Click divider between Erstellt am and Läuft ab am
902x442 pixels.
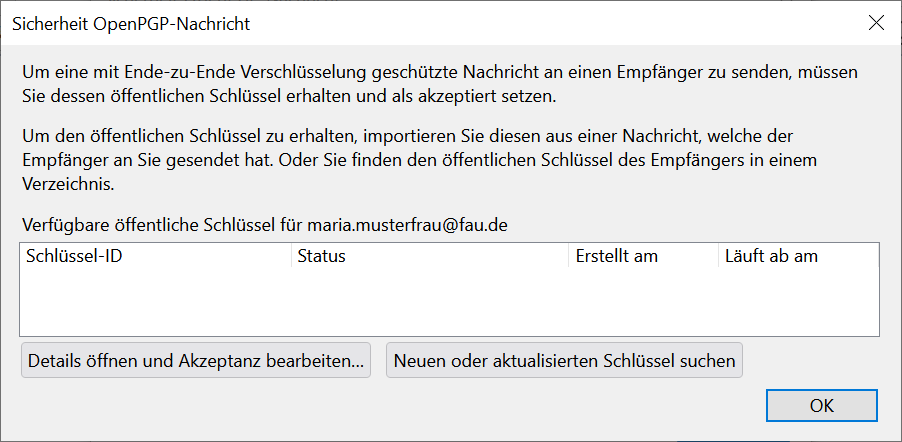coord(719,256)
